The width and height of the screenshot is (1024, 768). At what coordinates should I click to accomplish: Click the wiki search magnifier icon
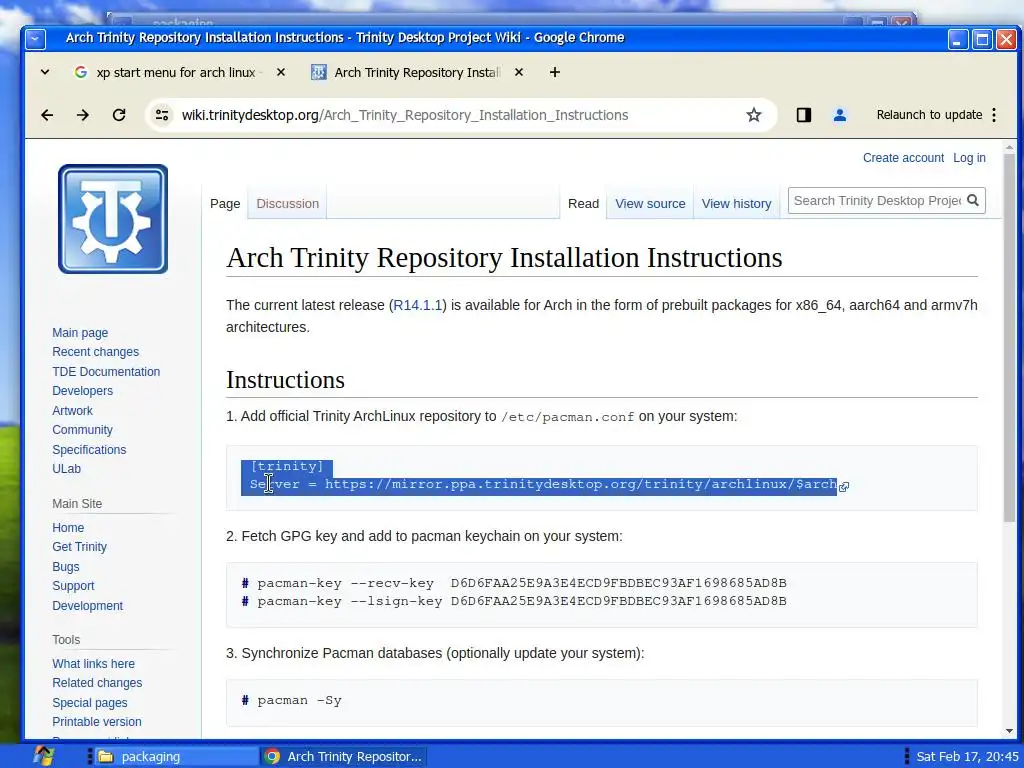(973, 200)
